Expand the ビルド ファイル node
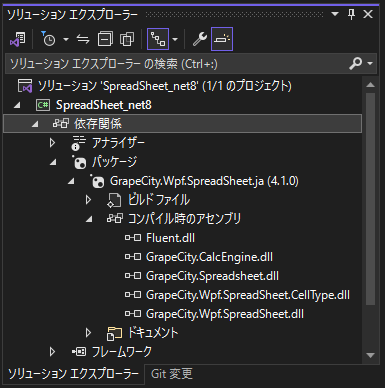 (x=88, y=200)
